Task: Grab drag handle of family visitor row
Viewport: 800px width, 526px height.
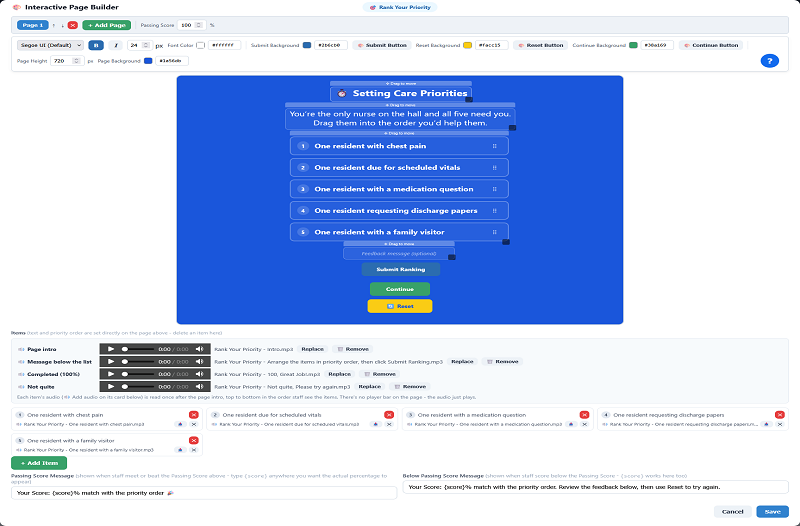Action: (x=494, y=232)
